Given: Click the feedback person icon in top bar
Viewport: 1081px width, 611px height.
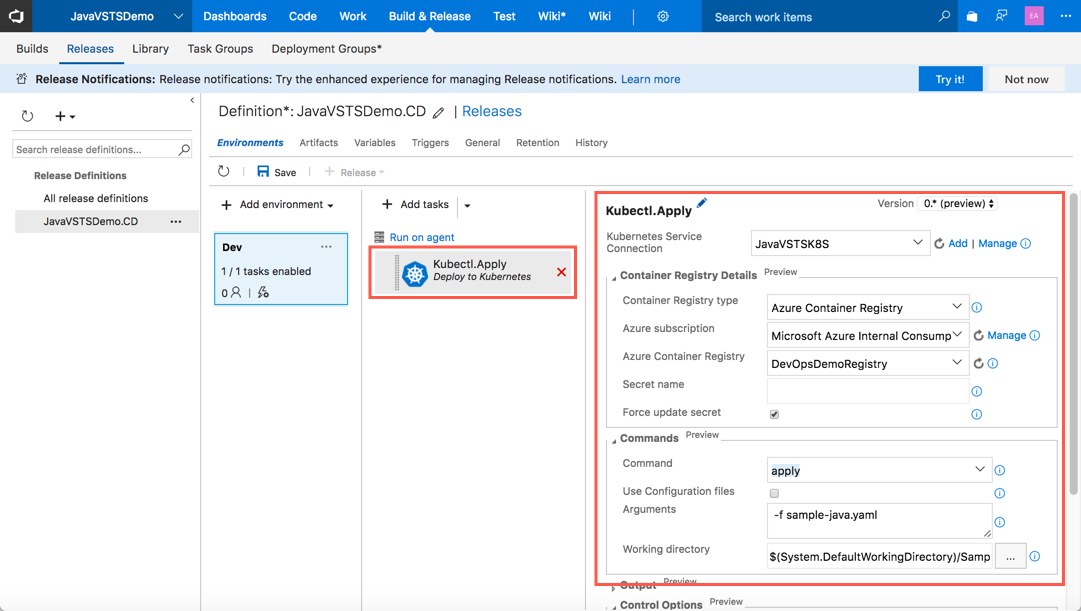Looking at the screenshot, I should [x=1001, y=16].
